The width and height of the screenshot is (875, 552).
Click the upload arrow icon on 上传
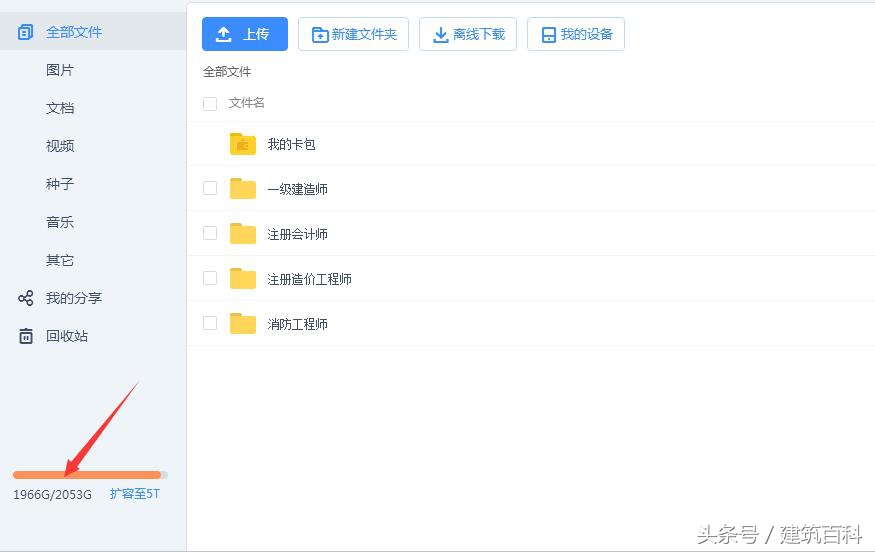coord(223,34)
